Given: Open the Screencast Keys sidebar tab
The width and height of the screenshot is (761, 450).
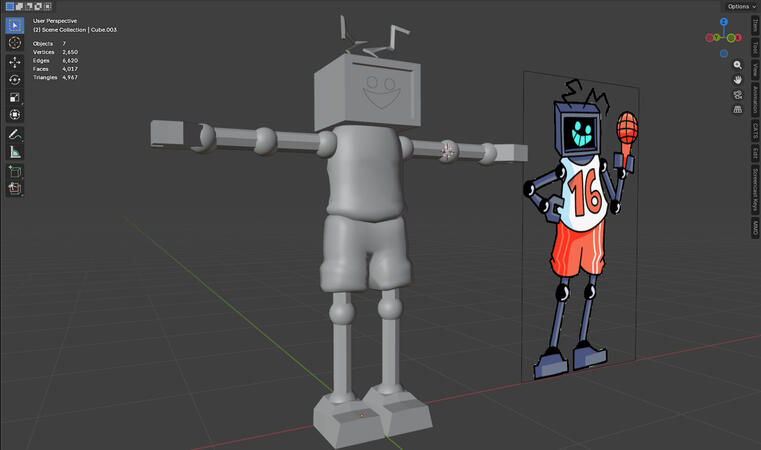Looking at the screenshot, I should [x=755, y=190].
